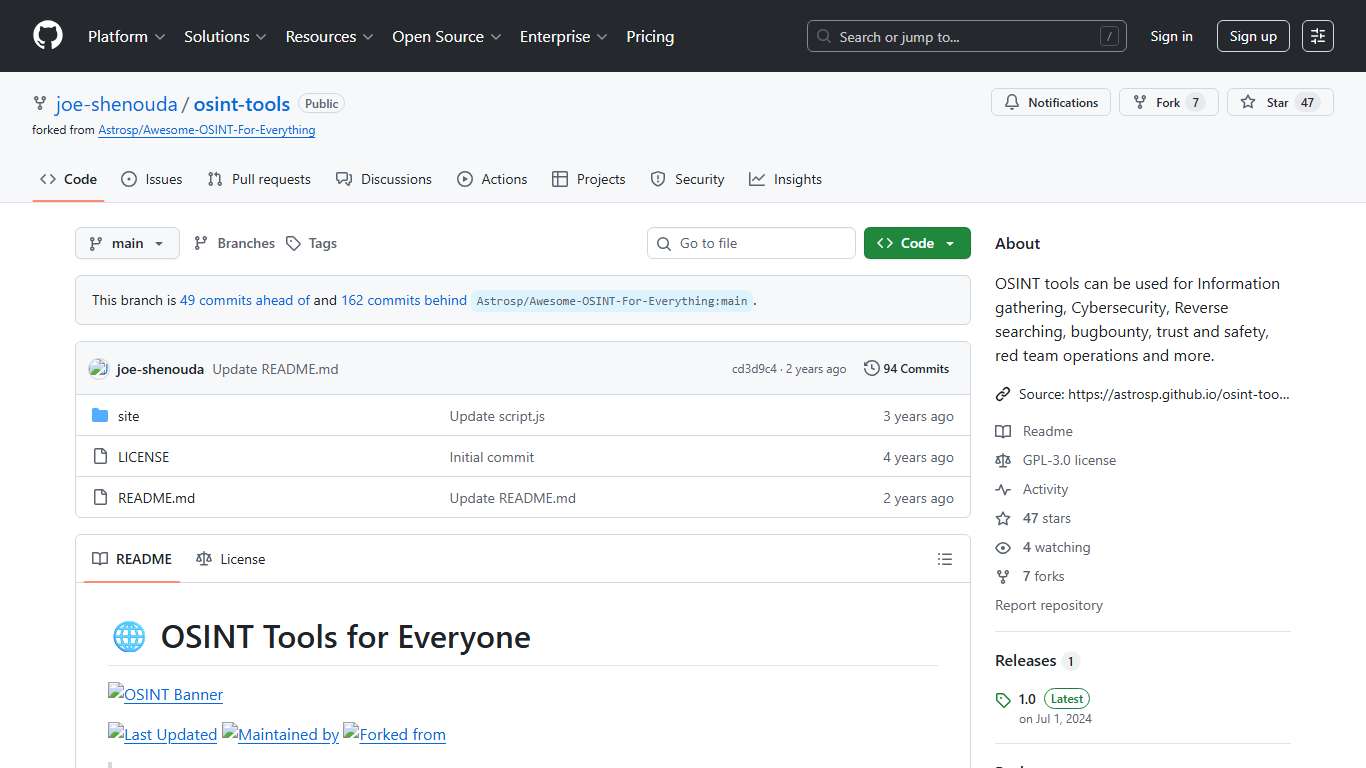Open the Insights tab
Viewport: 1366px width, 768px height.
pyautogui.click(x=786, y=179)
